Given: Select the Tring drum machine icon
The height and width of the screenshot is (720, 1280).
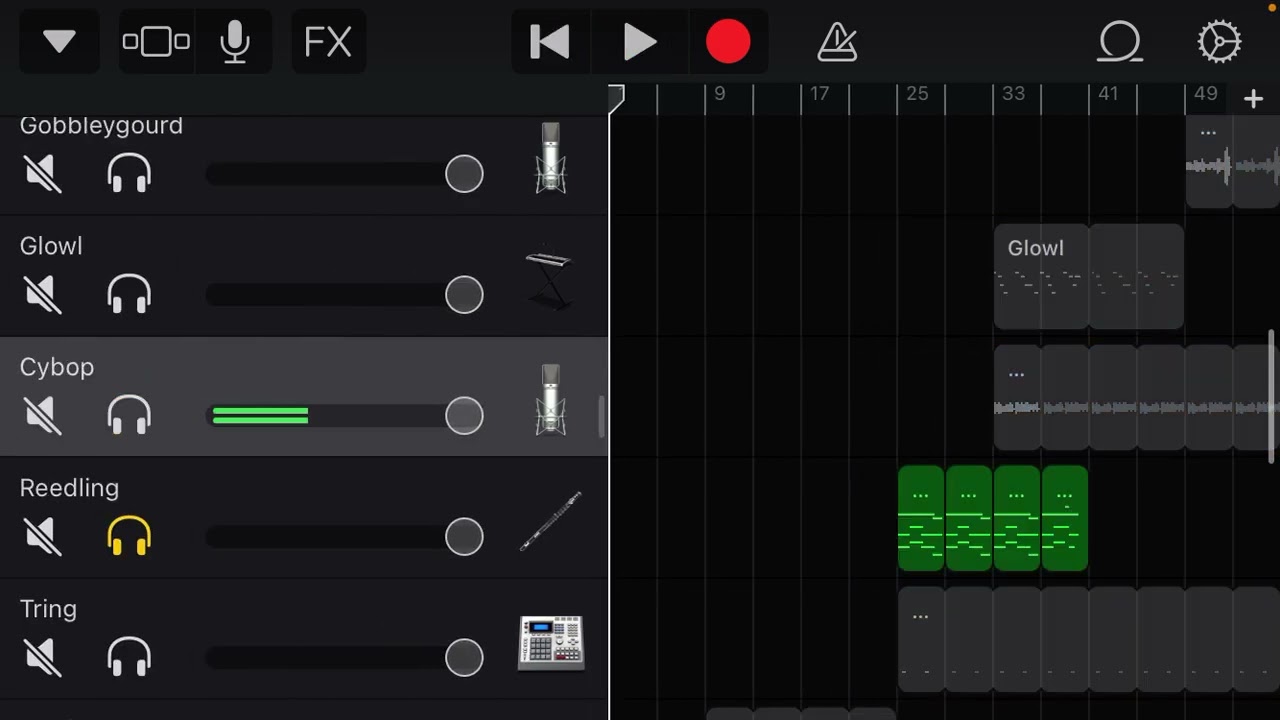Looking at the screenshot, I should 551,642.
